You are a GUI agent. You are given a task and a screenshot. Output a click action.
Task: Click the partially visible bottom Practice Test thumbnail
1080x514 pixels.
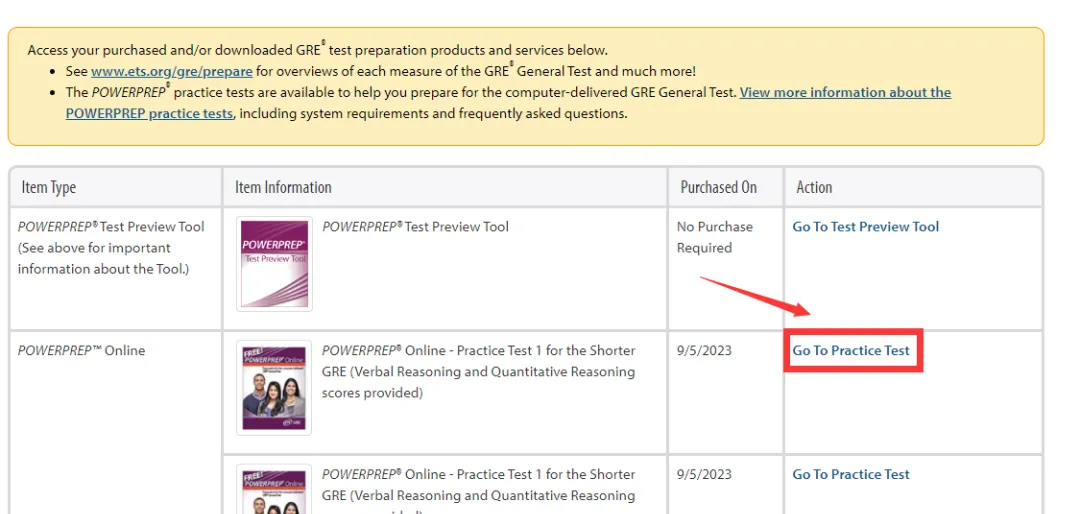click(x=274, y=490)
